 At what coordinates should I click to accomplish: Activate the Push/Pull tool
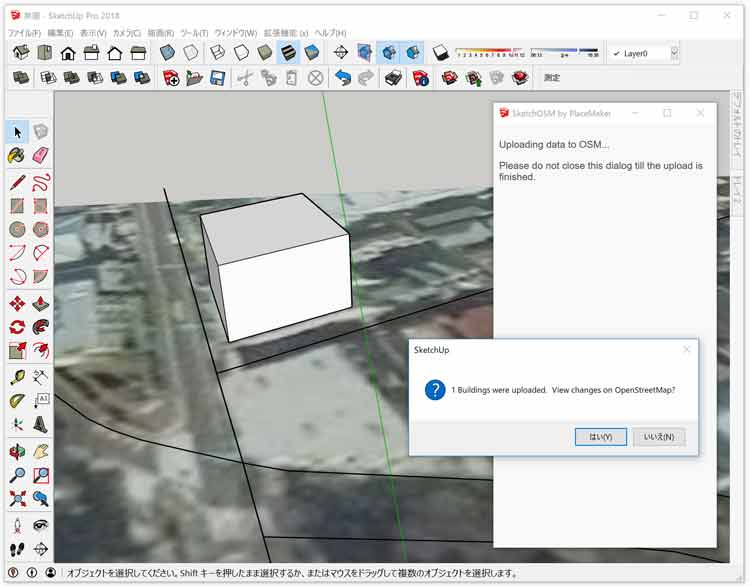pyautogui.click(x=41, y=303)
